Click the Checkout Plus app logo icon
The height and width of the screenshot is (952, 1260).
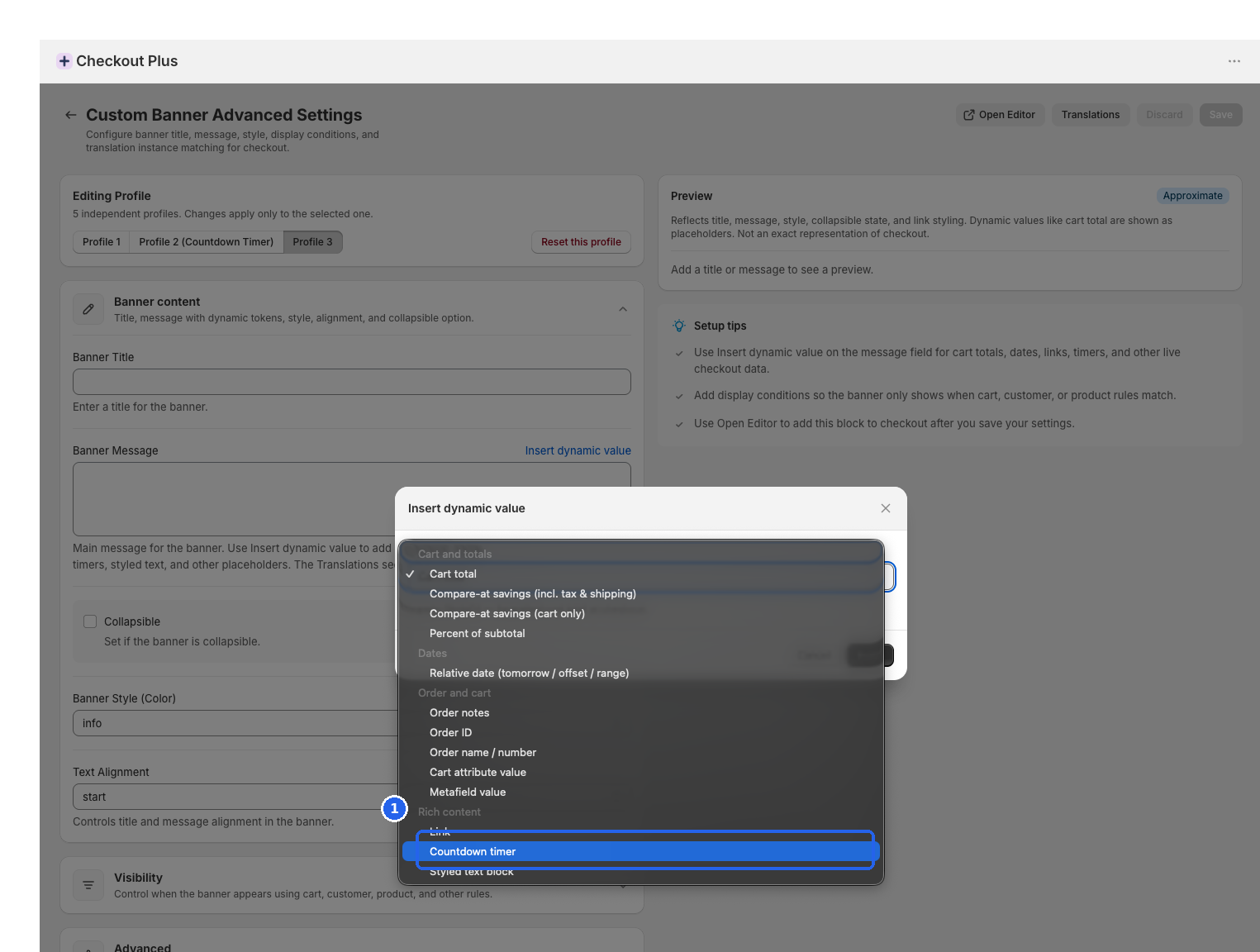[64, 61]
